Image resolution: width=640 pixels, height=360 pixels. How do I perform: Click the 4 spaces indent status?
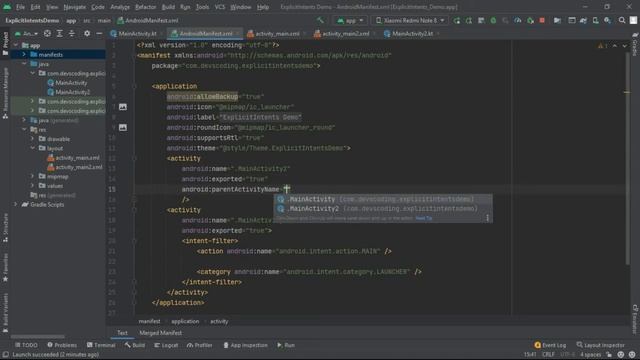click(x=590, y=355)
